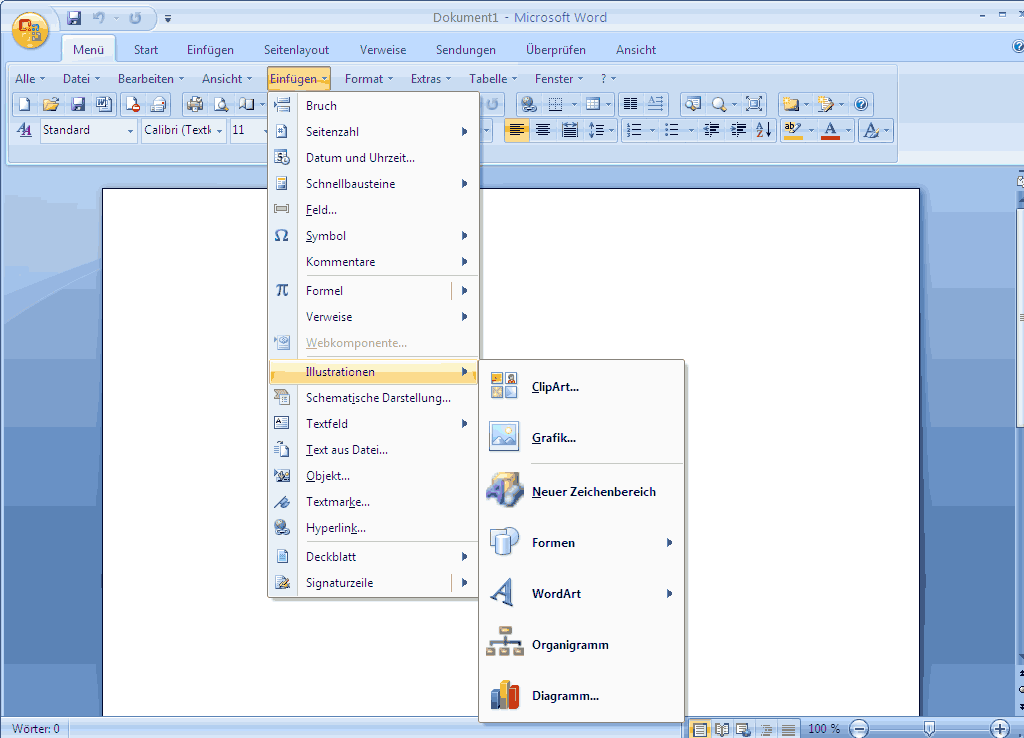This screenshot has height=738, width=1024.
Task: Click the 100 % zoom level indicator
Action: click(x=824, y=728)
